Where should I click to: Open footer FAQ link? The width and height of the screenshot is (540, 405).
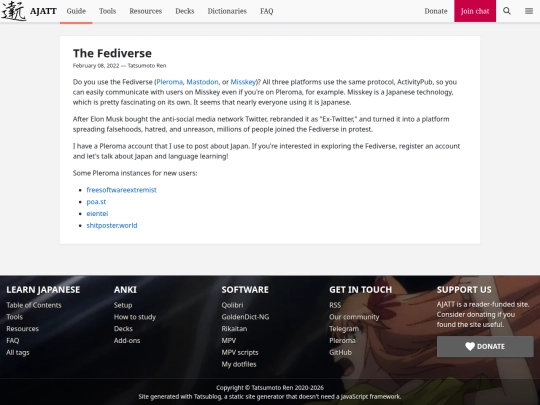click(x=13, y=341)
